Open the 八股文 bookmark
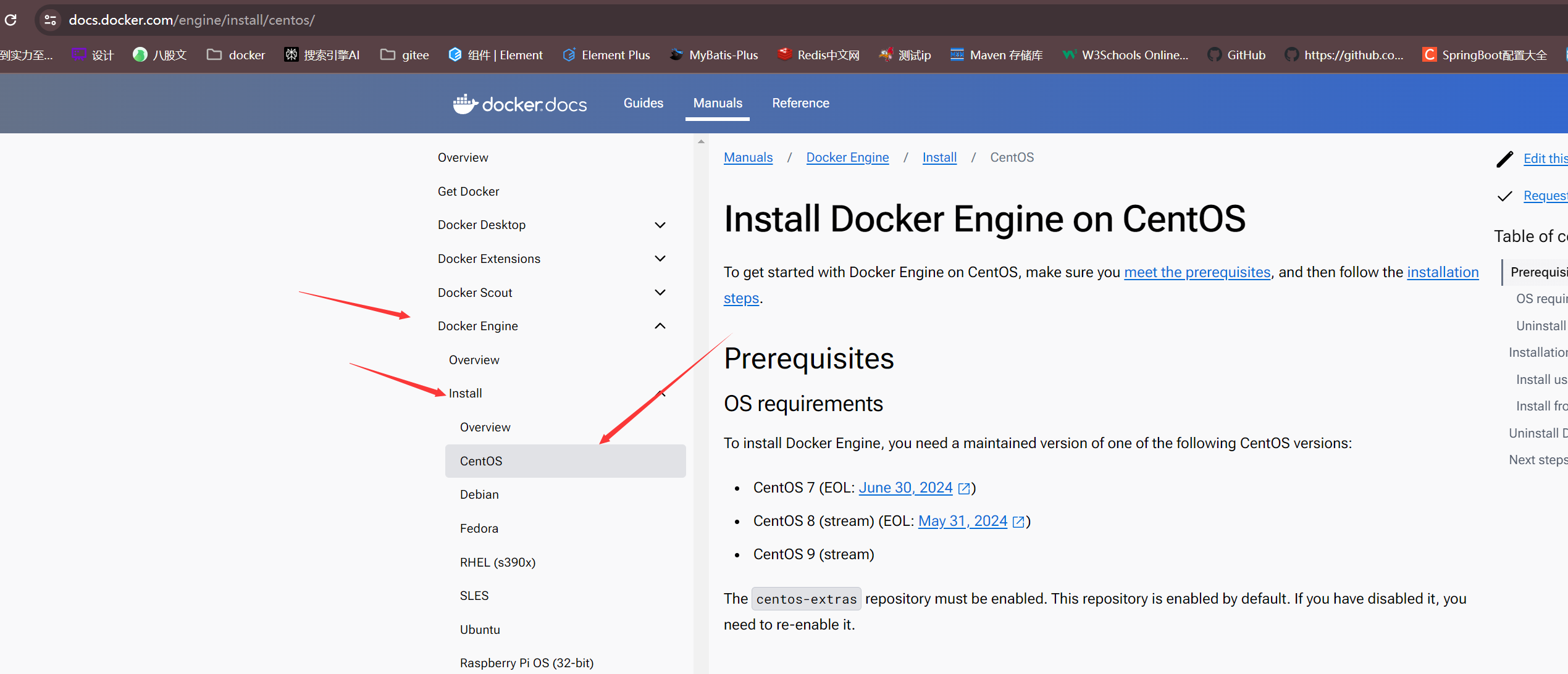This screenshot has height=674, width=1568. [159, 55]
